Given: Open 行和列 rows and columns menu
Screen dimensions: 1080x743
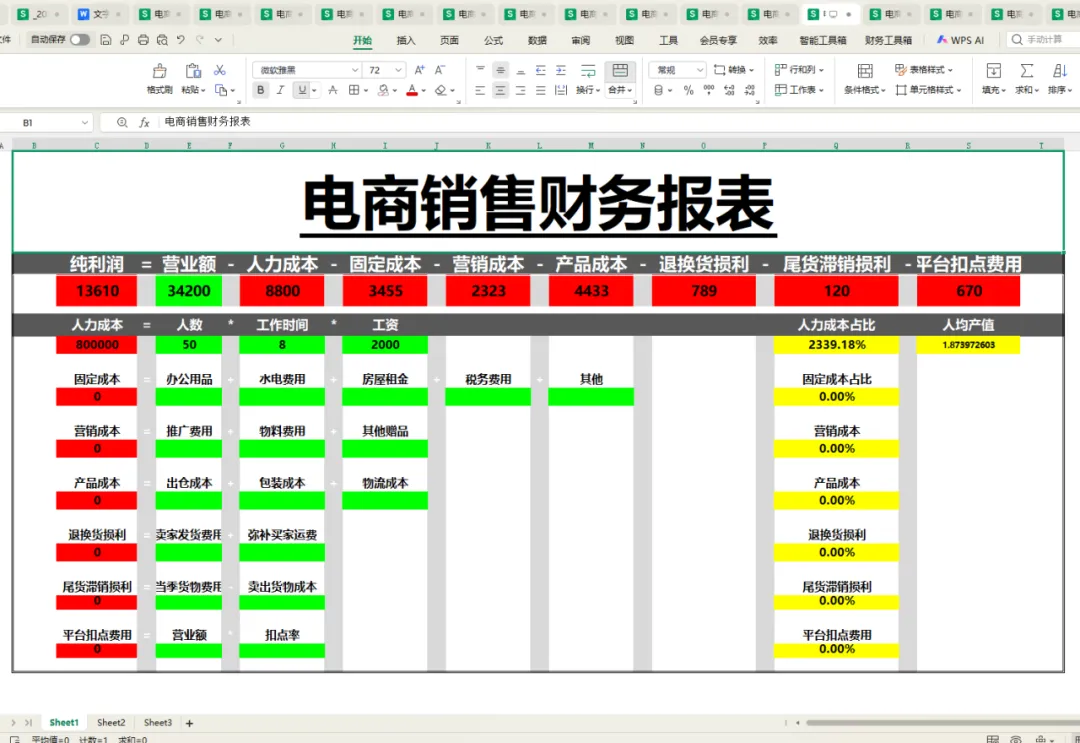Looking at the screenshot, I should point(799,70).
